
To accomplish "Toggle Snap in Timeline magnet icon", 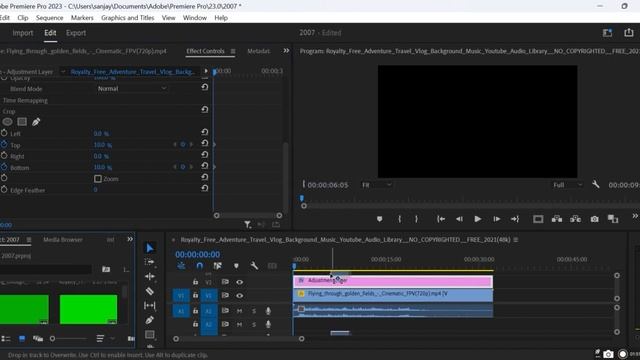I will click(199, 266).
